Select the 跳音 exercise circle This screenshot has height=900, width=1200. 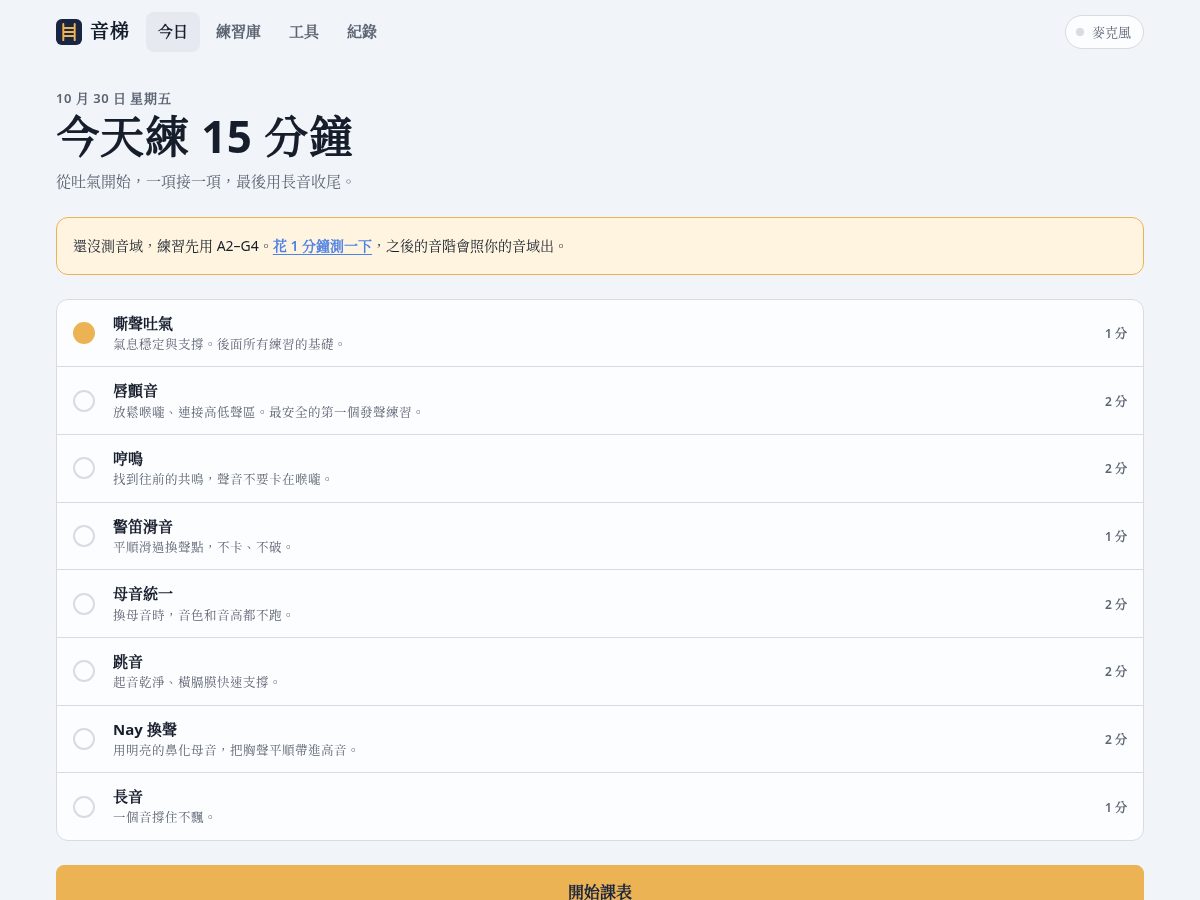(x=84, y=671)
